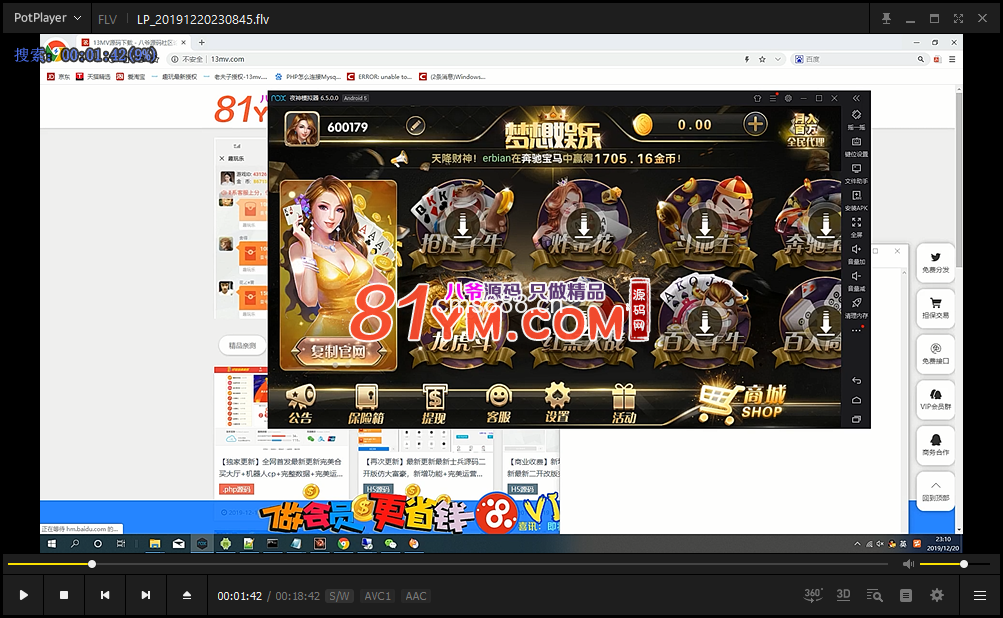The width and height of the screenshot is (1003, 618).
Task: Open the chapter/bookmark list icon
Action: coord(906,596)
